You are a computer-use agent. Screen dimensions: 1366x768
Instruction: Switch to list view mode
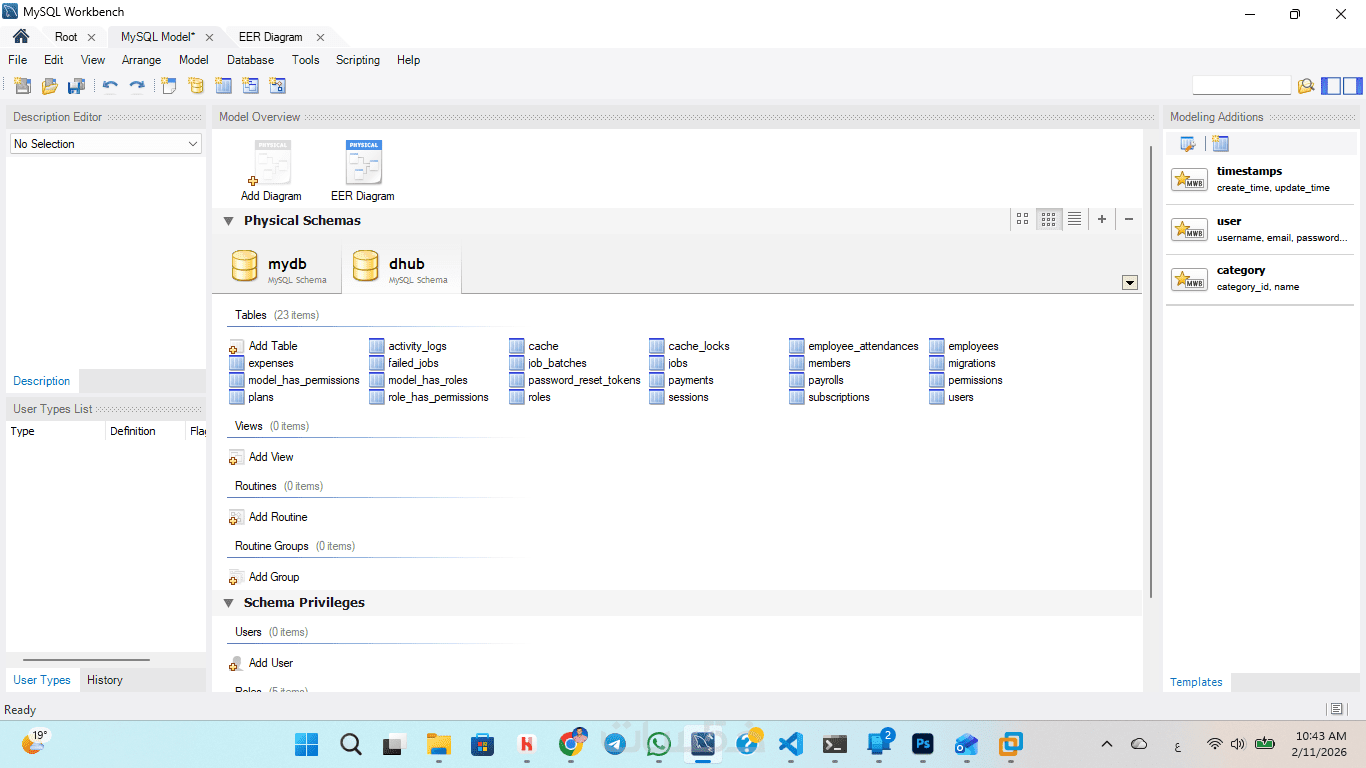pyautogui.click(x=1074, y=219)
